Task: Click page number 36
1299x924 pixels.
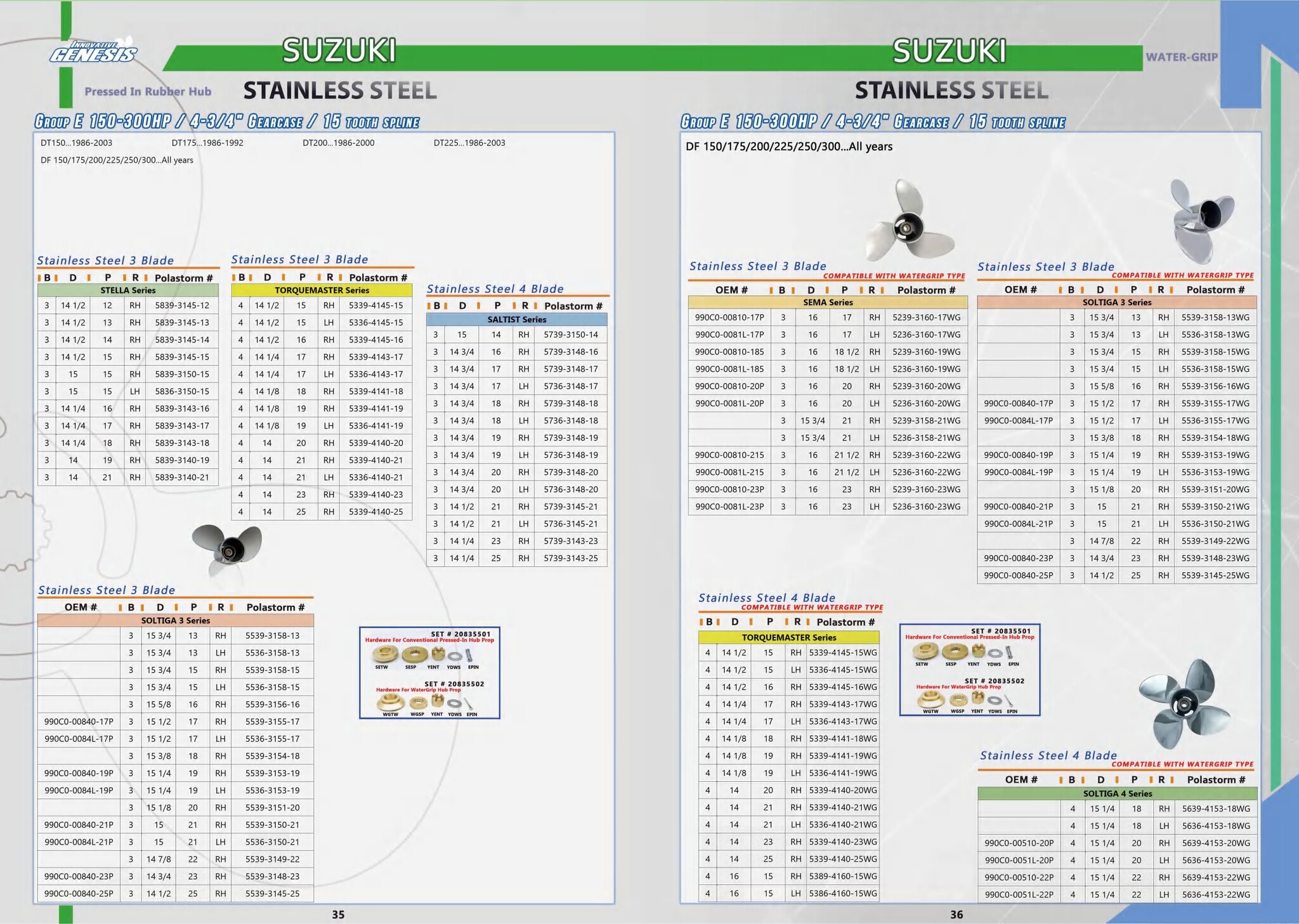Action: pos(956,914)
